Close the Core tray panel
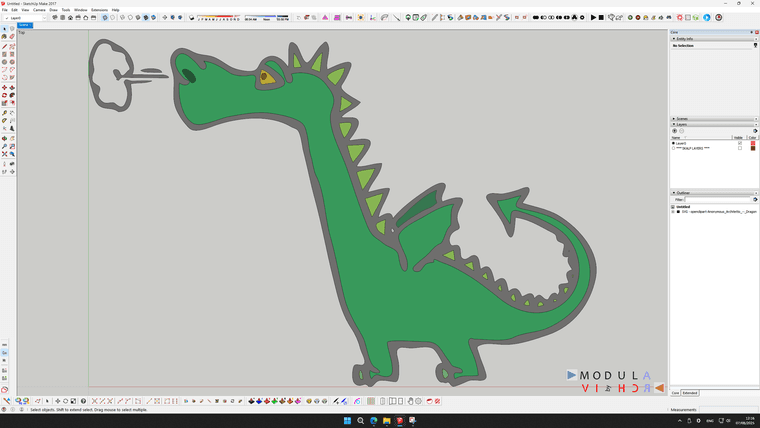 [x=757, y=32]
